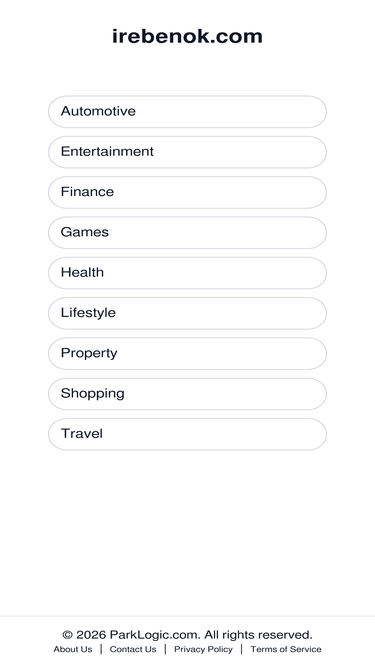Select the Shopping category pill
Screen dimensions: 375x667
pos(187,394)
